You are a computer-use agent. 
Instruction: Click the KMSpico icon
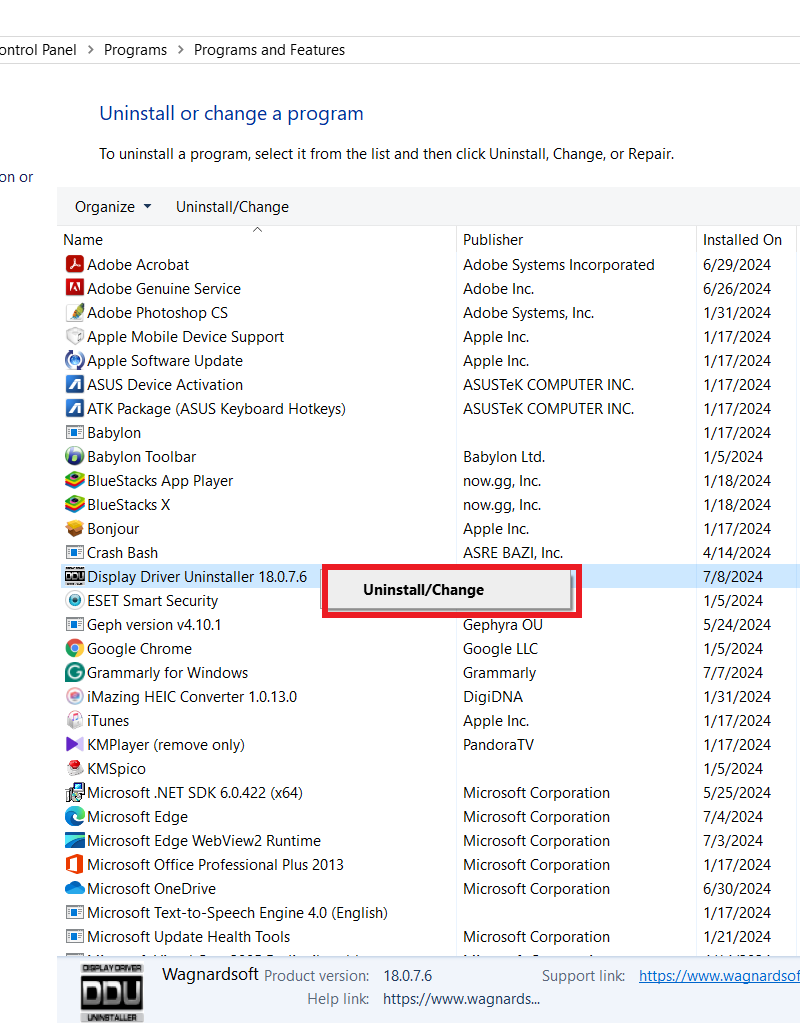[75, 768]
